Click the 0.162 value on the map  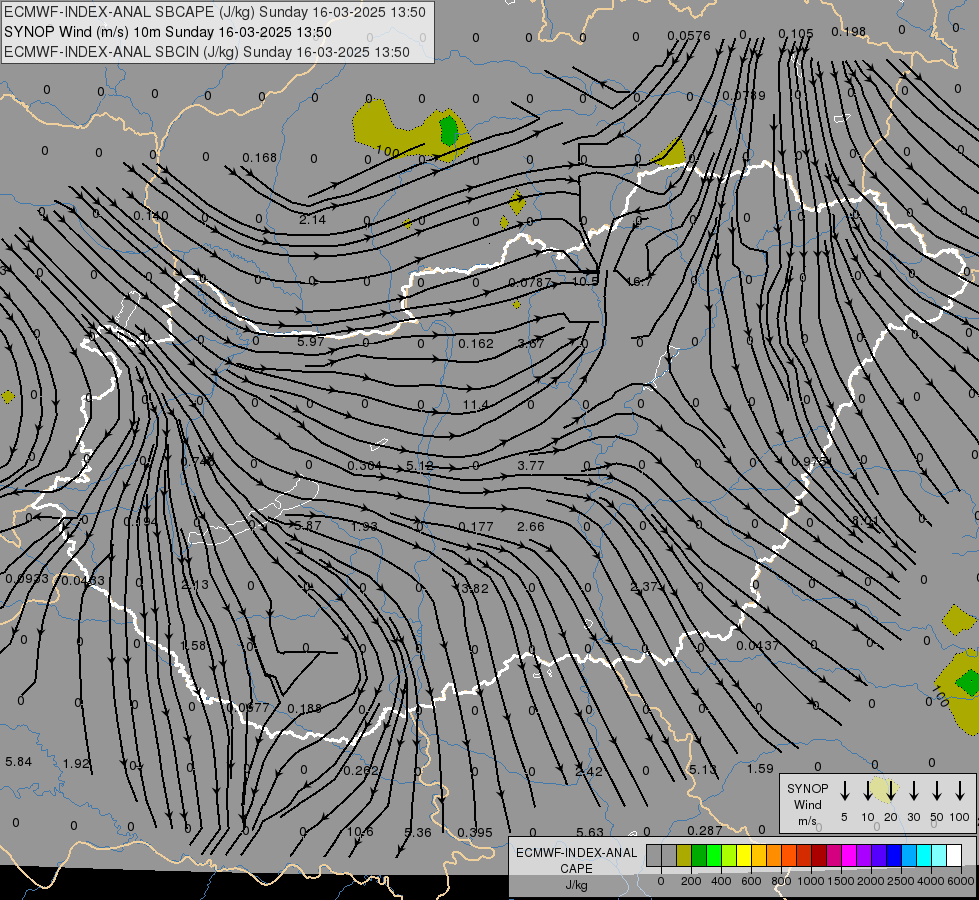tap(476, 344)
